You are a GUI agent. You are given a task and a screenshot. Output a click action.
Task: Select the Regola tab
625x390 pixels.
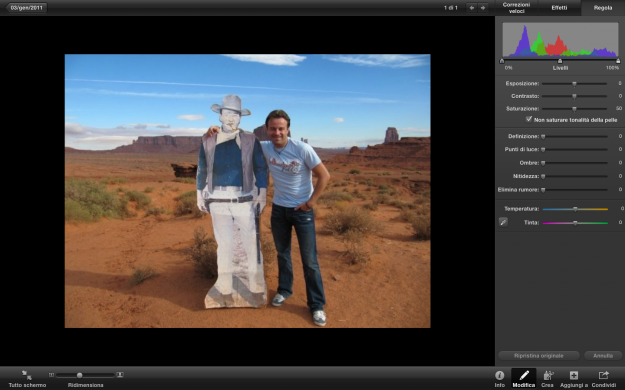(603, 8)
